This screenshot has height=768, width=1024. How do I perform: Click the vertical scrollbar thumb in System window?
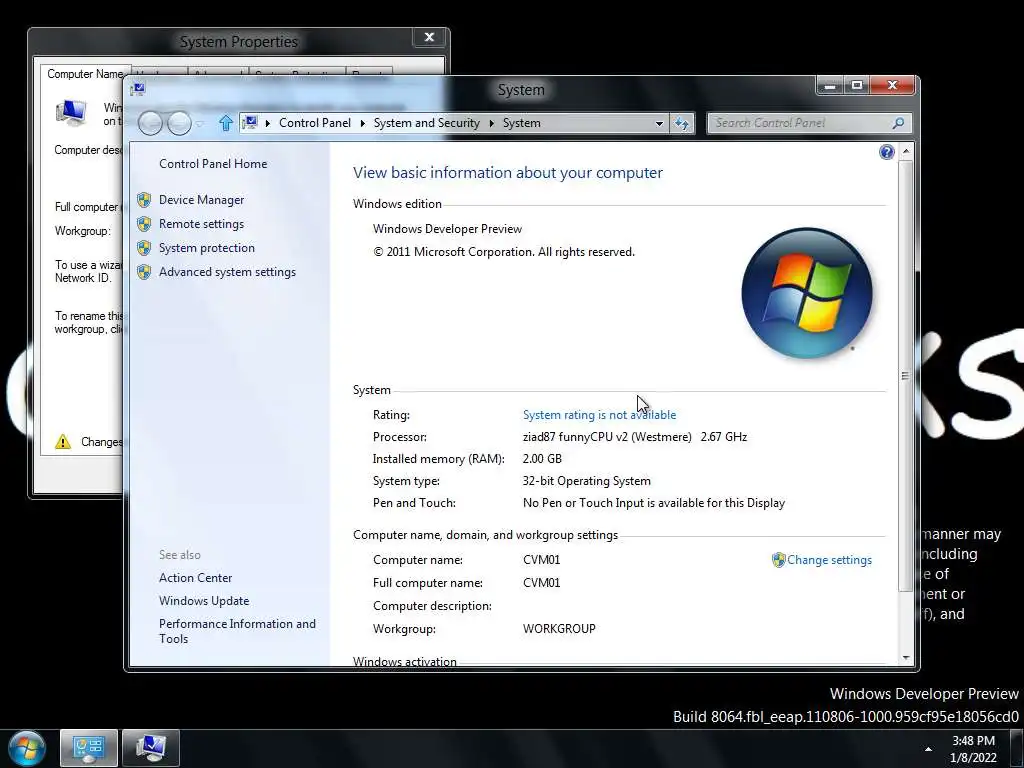pyautogui.click(x=906, y=376)
